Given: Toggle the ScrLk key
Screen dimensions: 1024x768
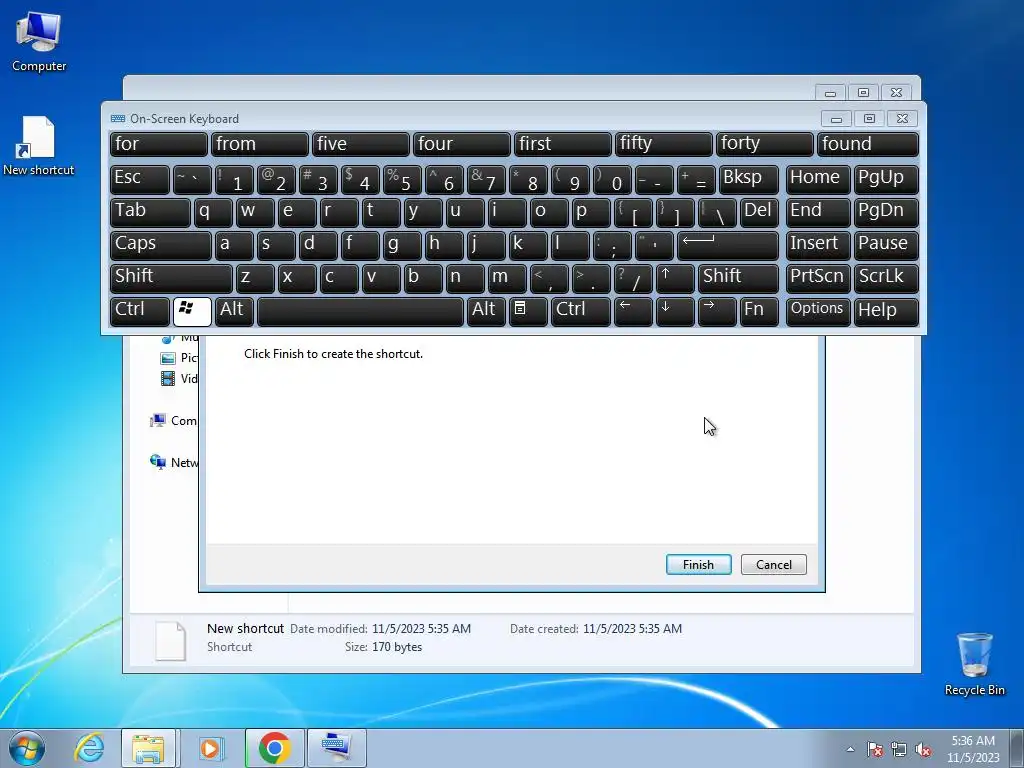Looking at the screenshot, I should point(886,278).
